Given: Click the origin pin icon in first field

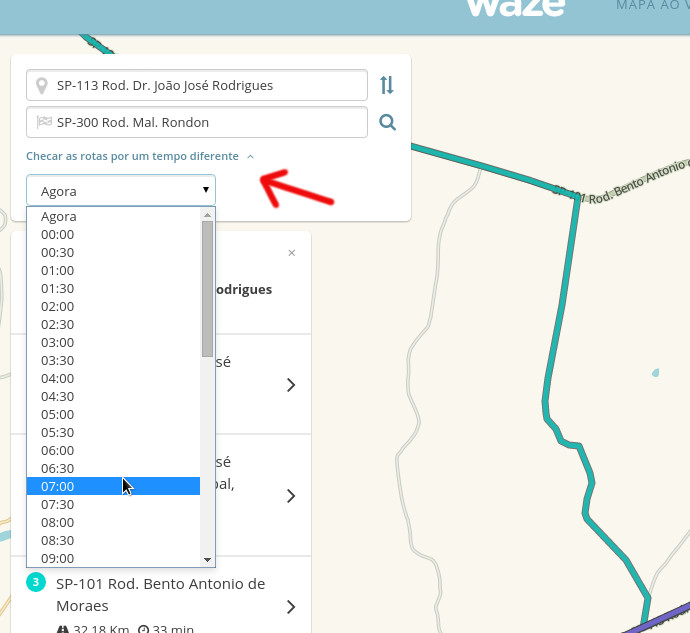Looking at the screenshot, I should [x=42, y=86].
